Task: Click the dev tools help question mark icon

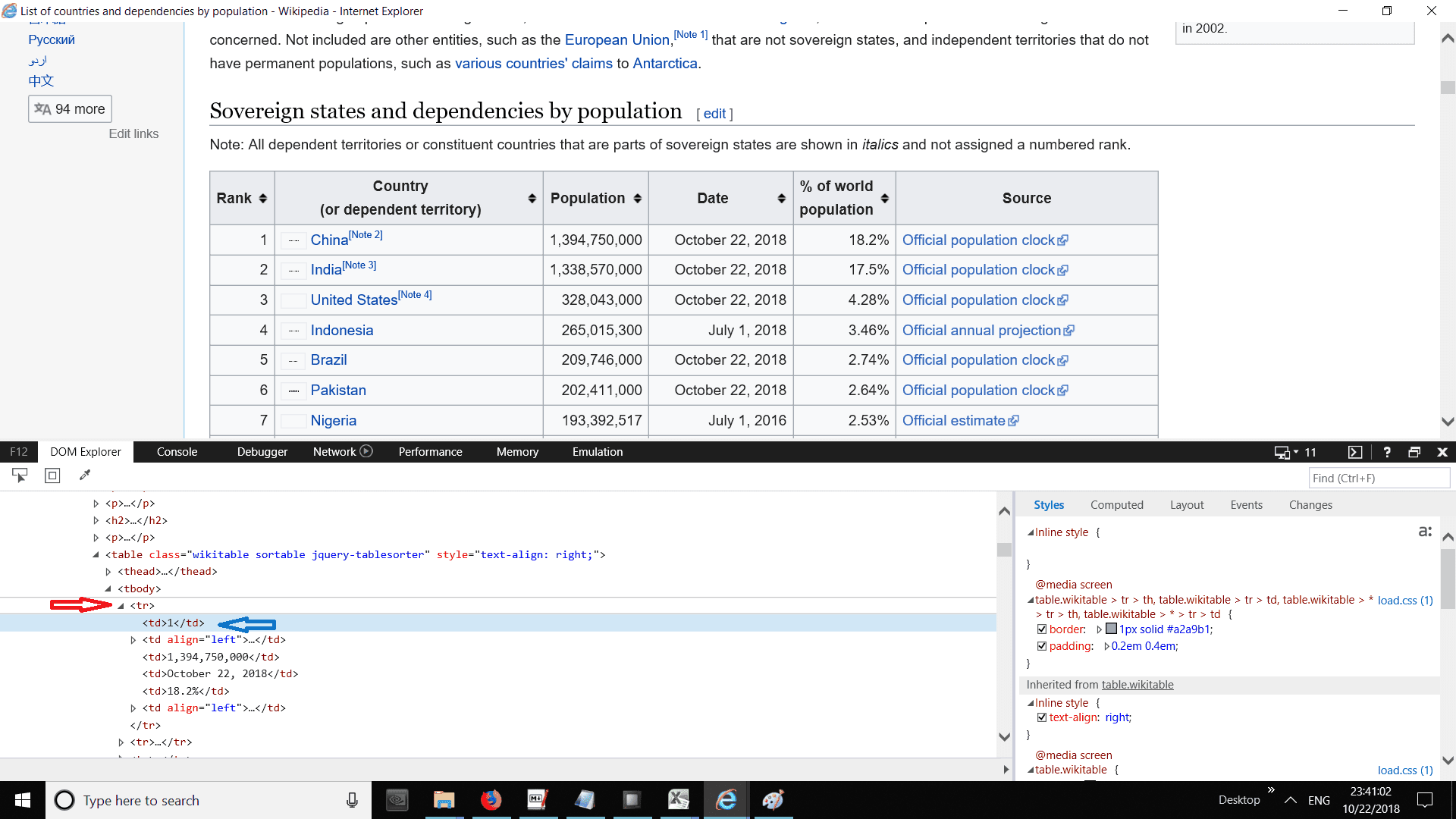Action: [1387, 452]
